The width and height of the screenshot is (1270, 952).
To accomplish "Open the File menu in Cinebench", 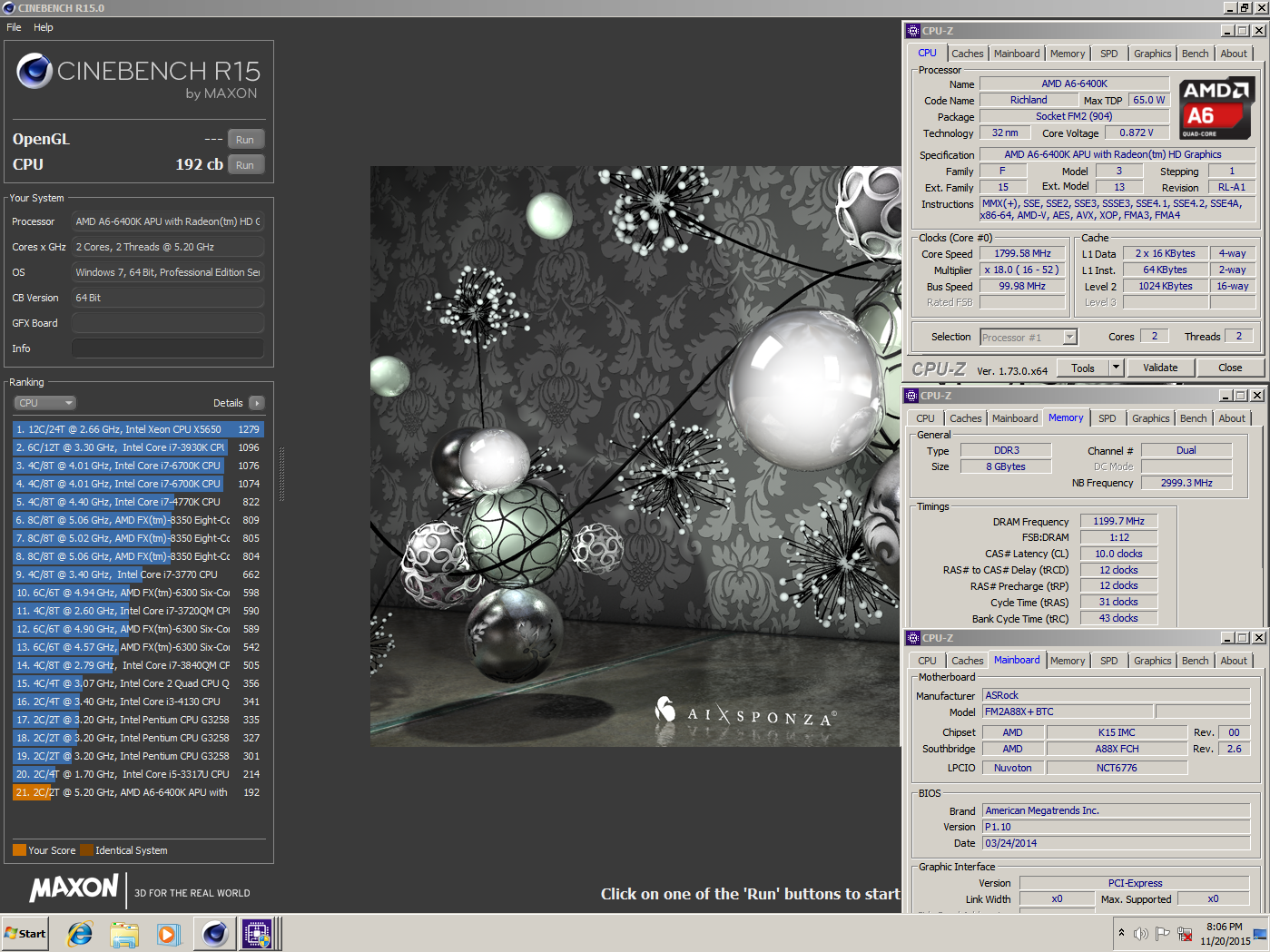I will [14, 27].
